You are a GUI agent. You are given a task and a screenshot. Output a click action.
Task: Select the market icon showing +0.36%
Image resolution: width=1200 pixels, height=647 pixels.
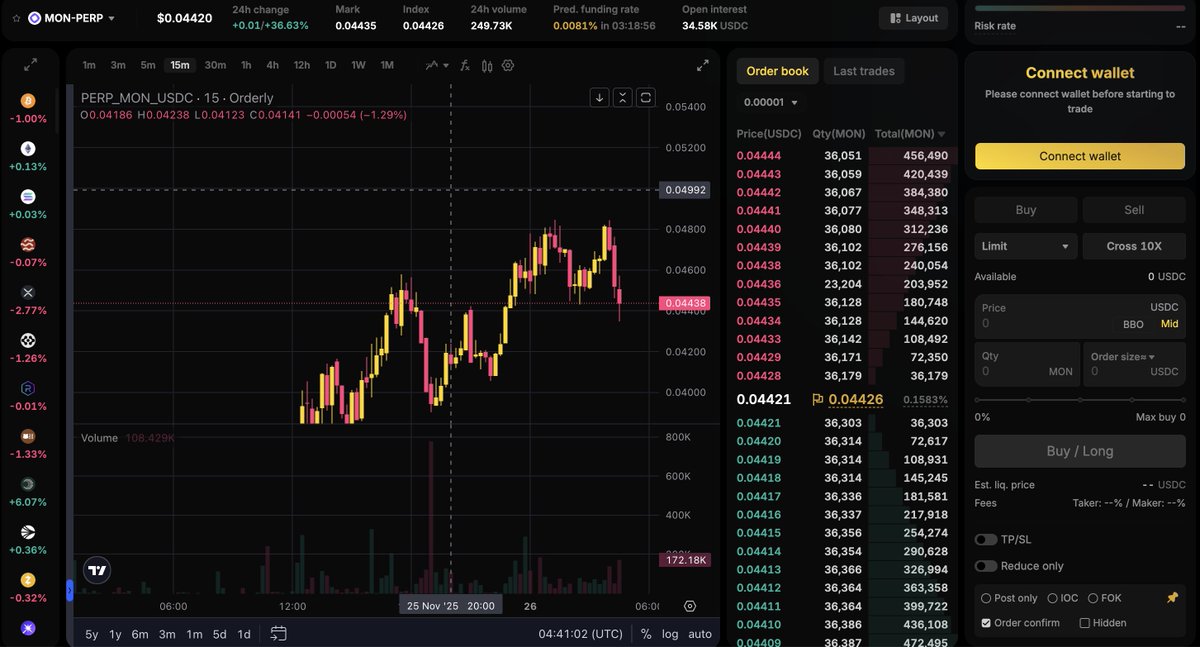28,532
